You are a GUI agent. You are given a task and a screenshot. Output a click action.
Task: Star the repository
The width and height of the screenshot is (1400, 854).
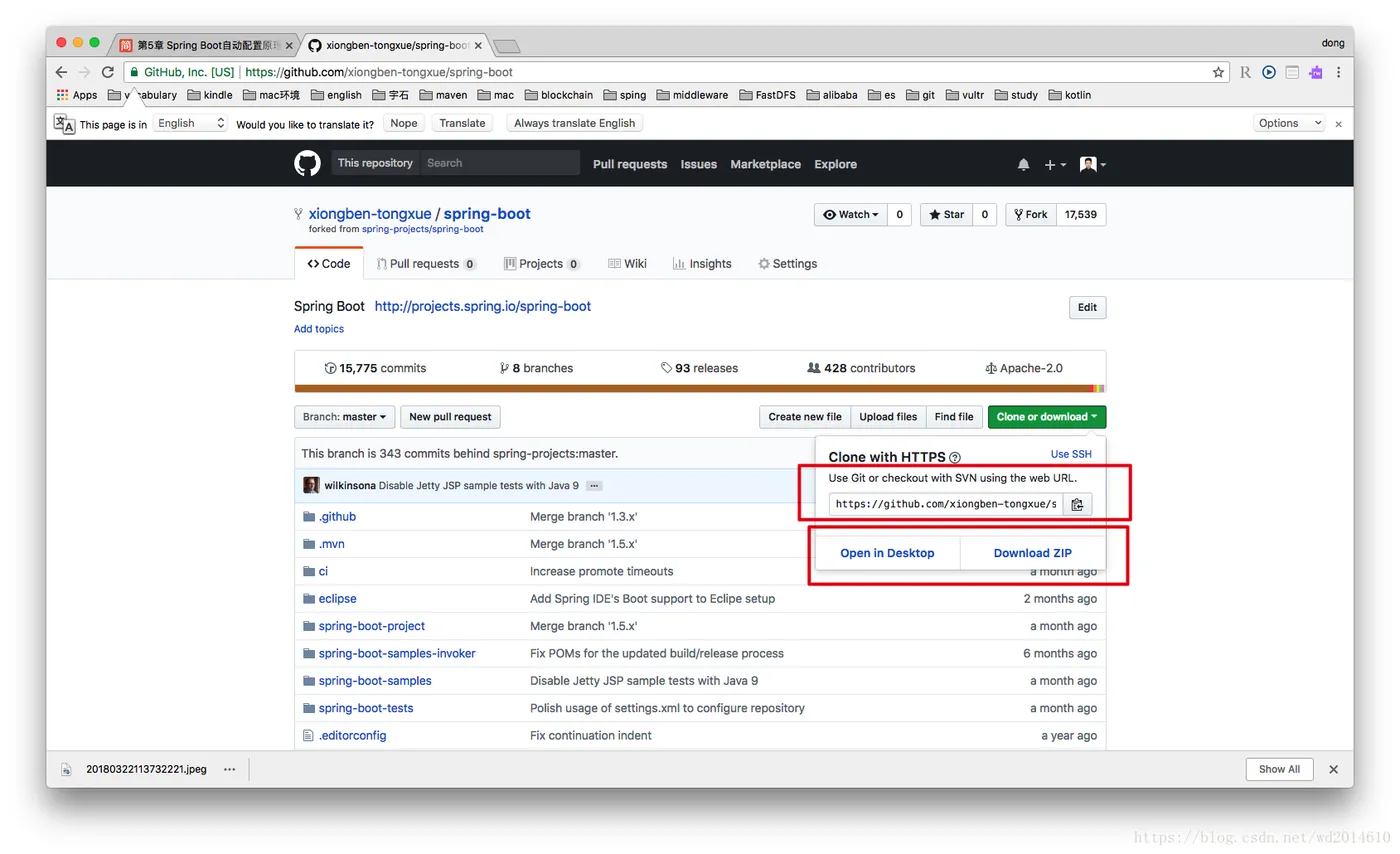pyautogui.click(x=945, y=214)
